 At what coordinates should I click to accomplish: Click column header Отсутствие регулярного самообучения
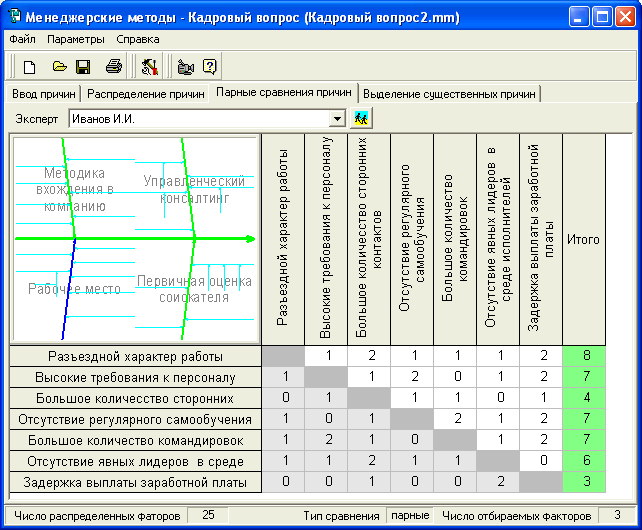pyautogui.click(x=412, y=239)
